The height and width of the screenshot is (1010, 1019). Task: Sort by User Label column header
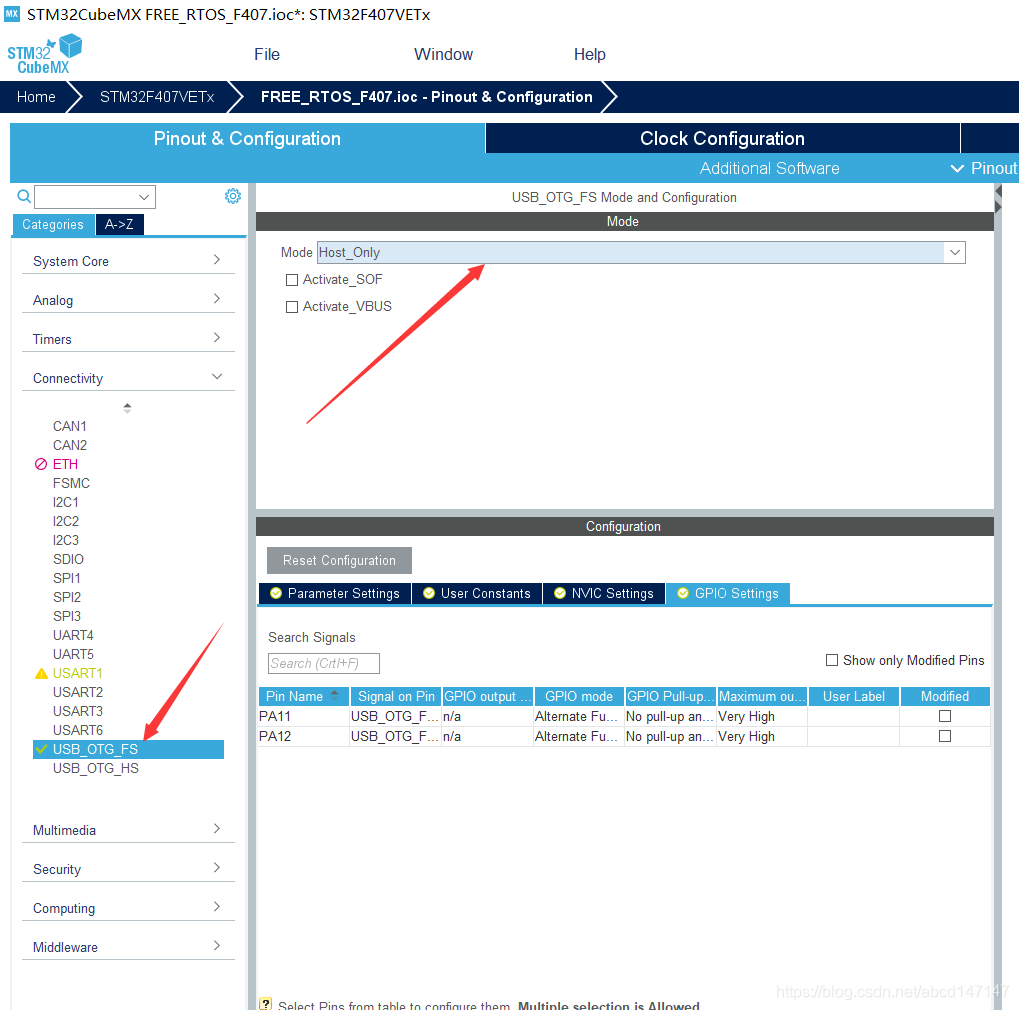pos(854,696)
